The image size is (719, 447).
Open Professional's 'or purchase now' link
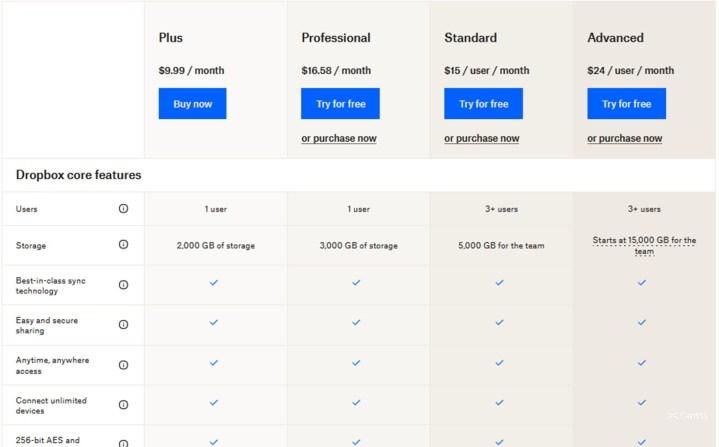339,138
